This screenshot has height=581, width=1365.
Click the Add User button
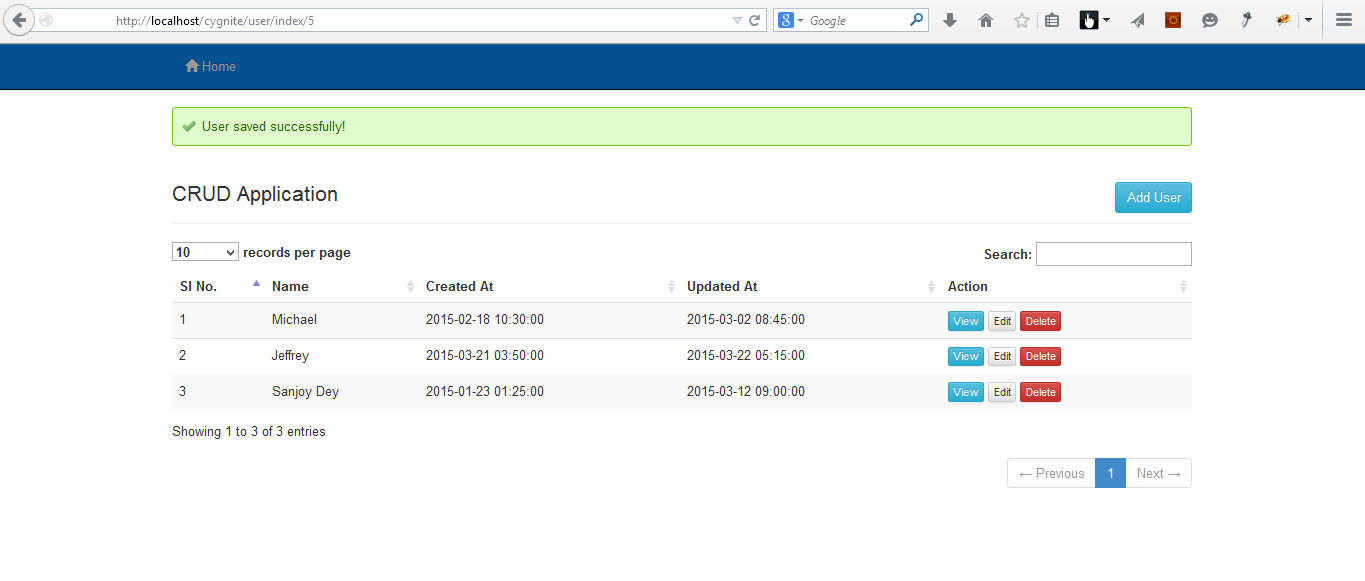point(1152,197)
